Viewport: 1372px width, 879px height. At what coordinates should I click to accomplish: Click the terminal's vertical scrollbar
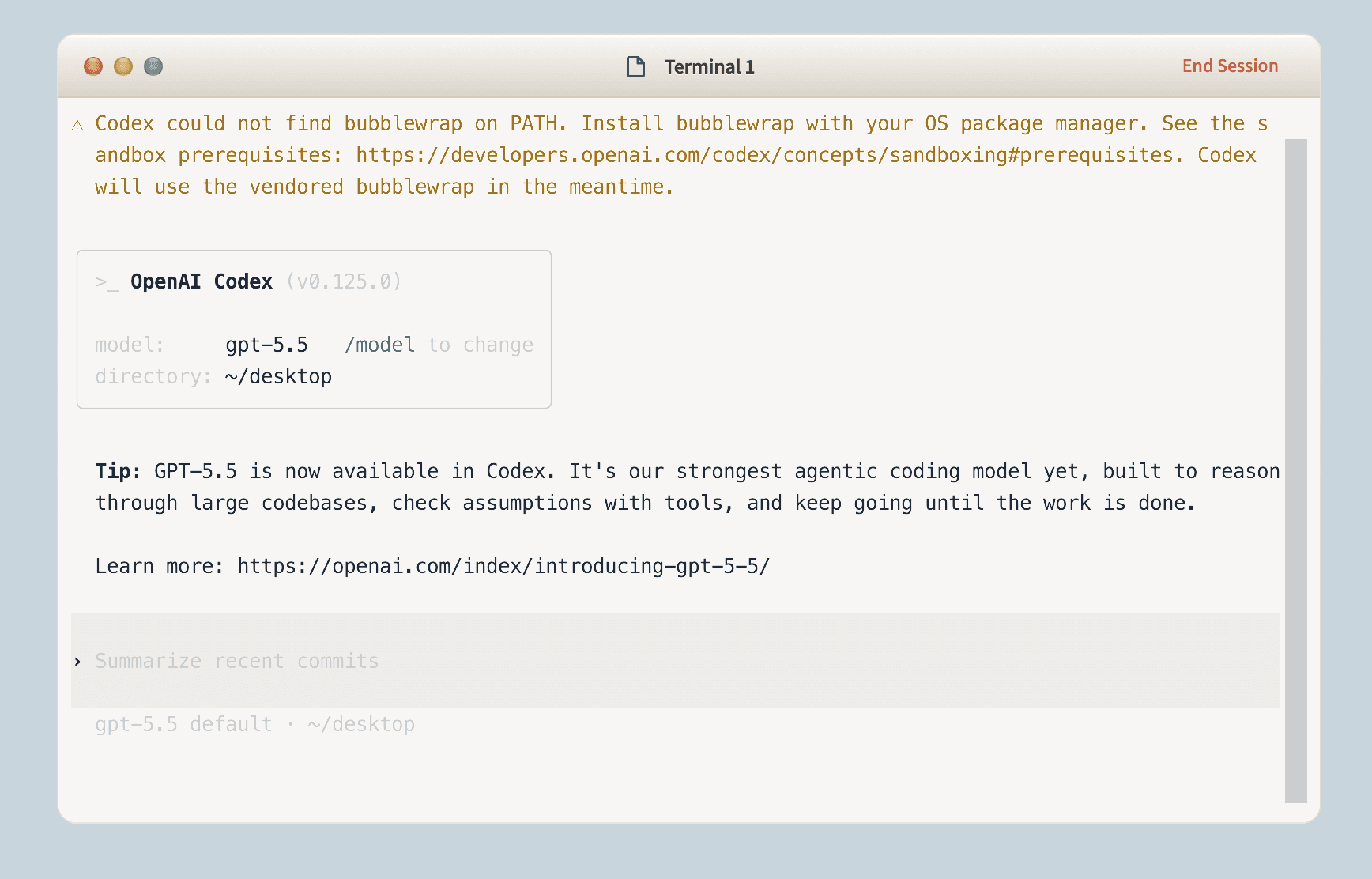(x=1296, y=471)
